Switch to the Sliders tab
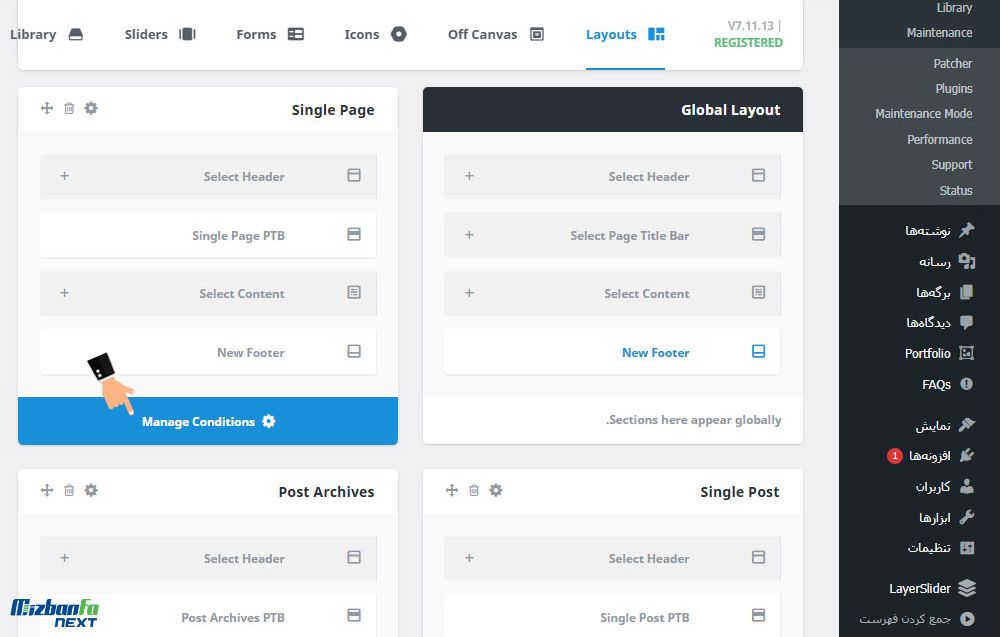Image resolution: width=1000 pixels, height=637 pixels. [x=160, y=34]
